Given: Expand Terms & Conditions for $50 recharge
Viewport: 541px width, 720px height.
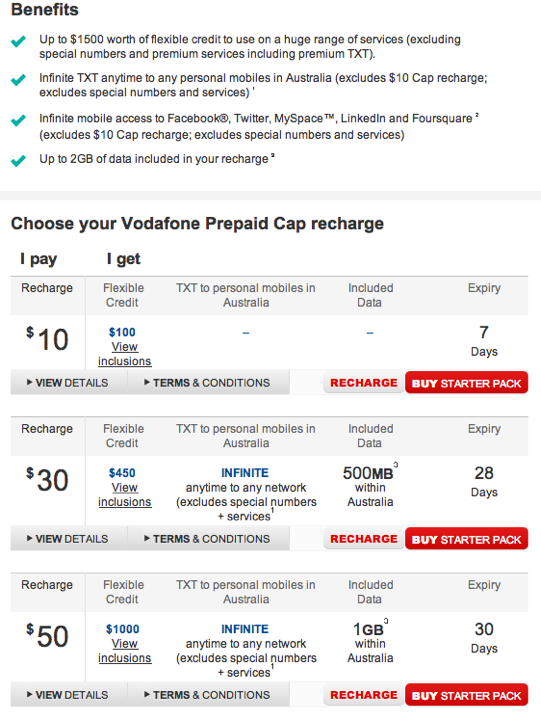Looking at the screenshot, I should [207, 695].
